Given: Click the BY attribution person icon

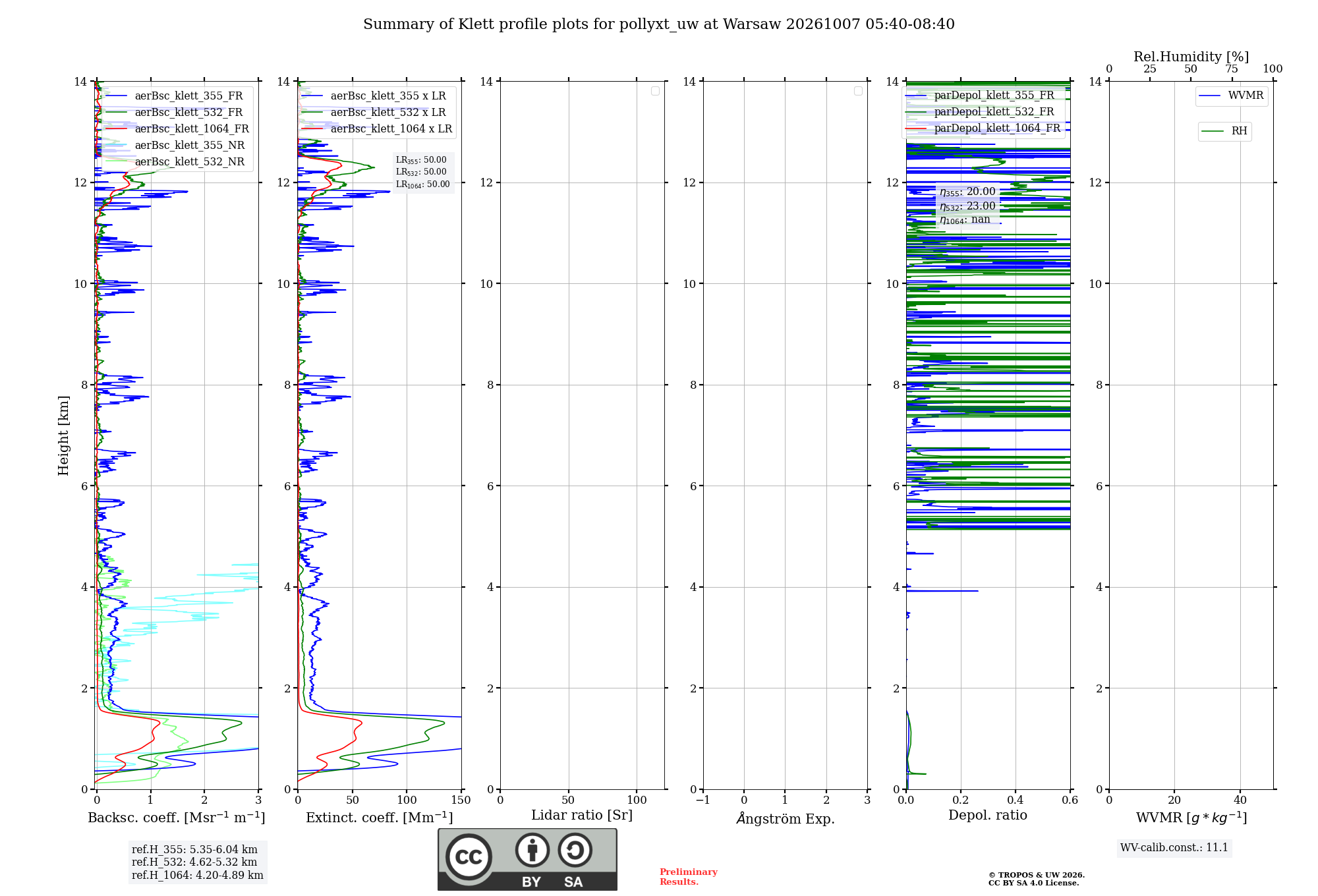Looking at the screenshot, I should (532, 850).
